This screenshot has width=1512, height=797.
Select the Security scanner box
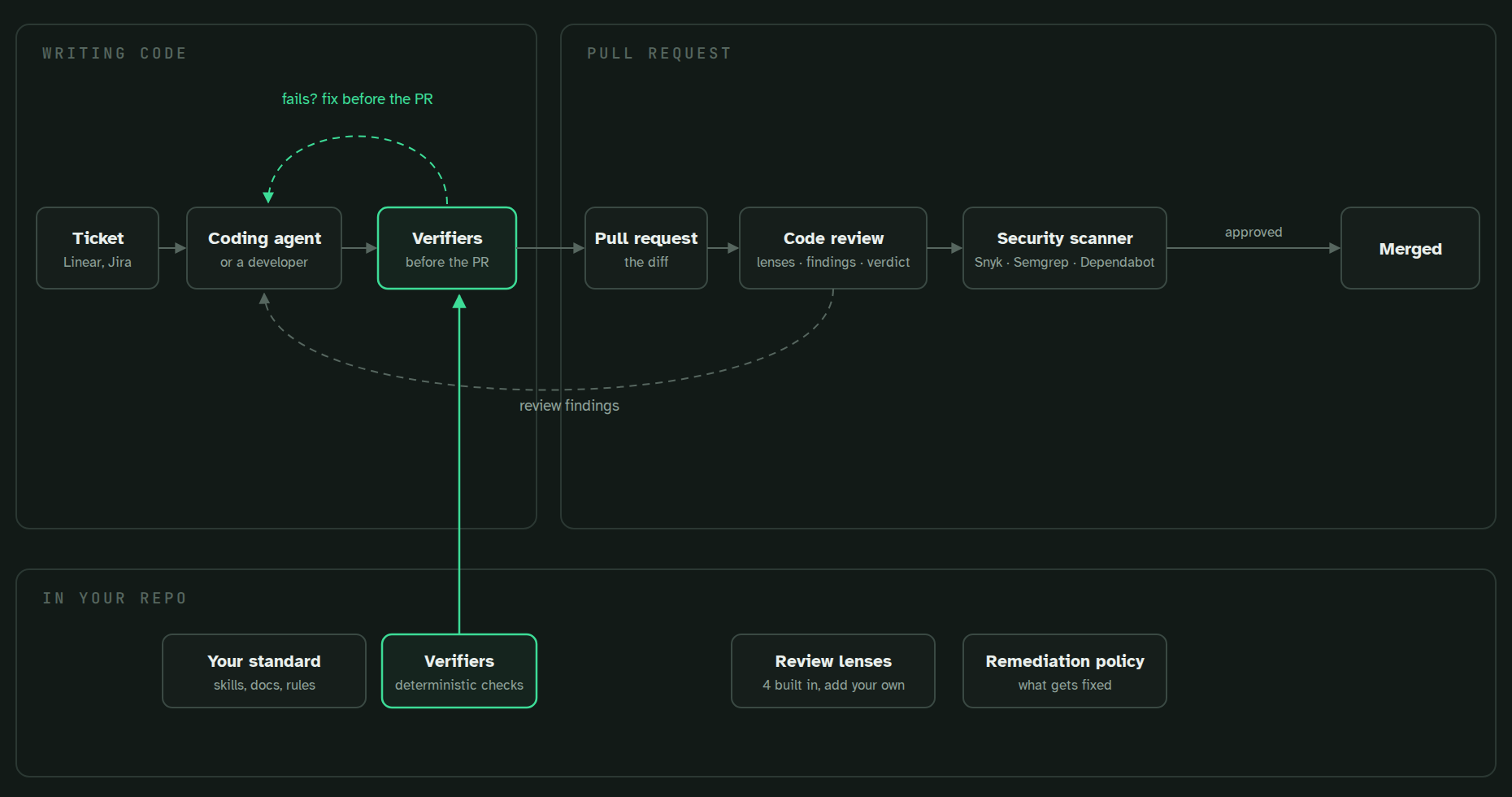click(1065, 248)
